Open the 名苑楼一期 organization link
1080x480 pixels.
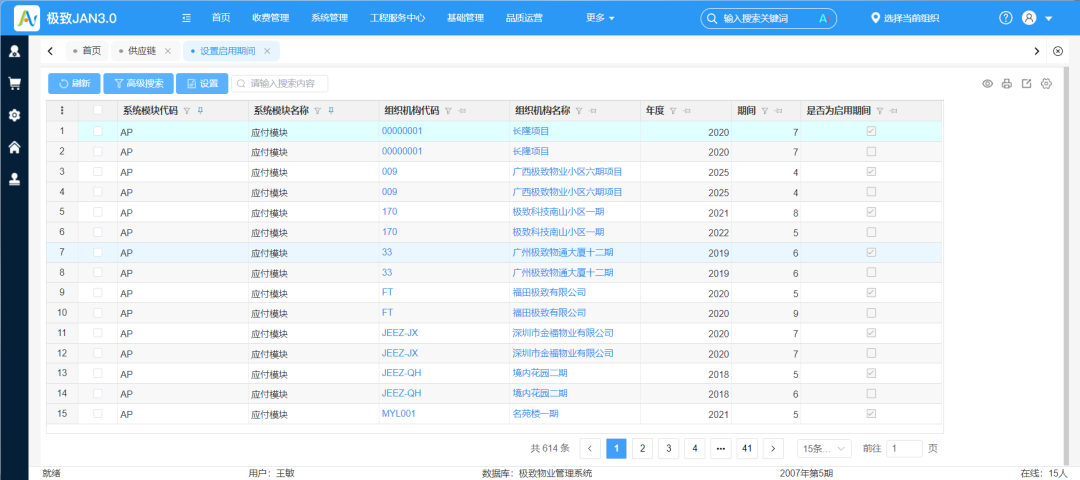pos(535,414)
